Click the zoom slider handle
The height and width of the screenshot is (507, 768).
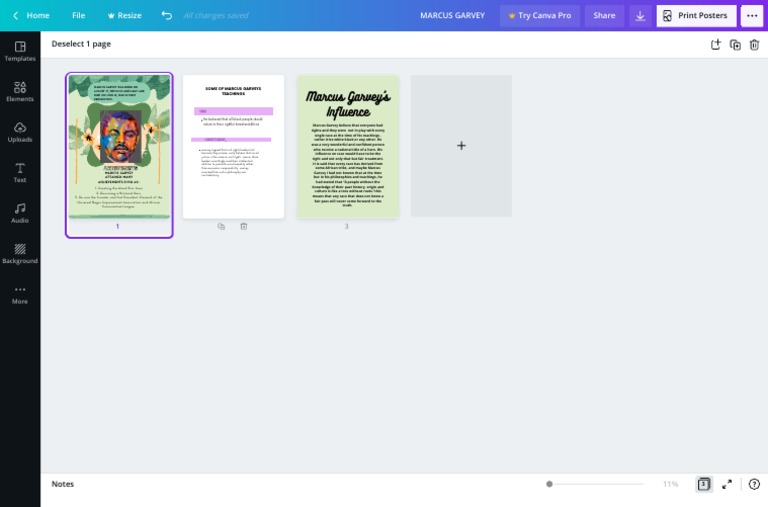[x=550, y=484]
